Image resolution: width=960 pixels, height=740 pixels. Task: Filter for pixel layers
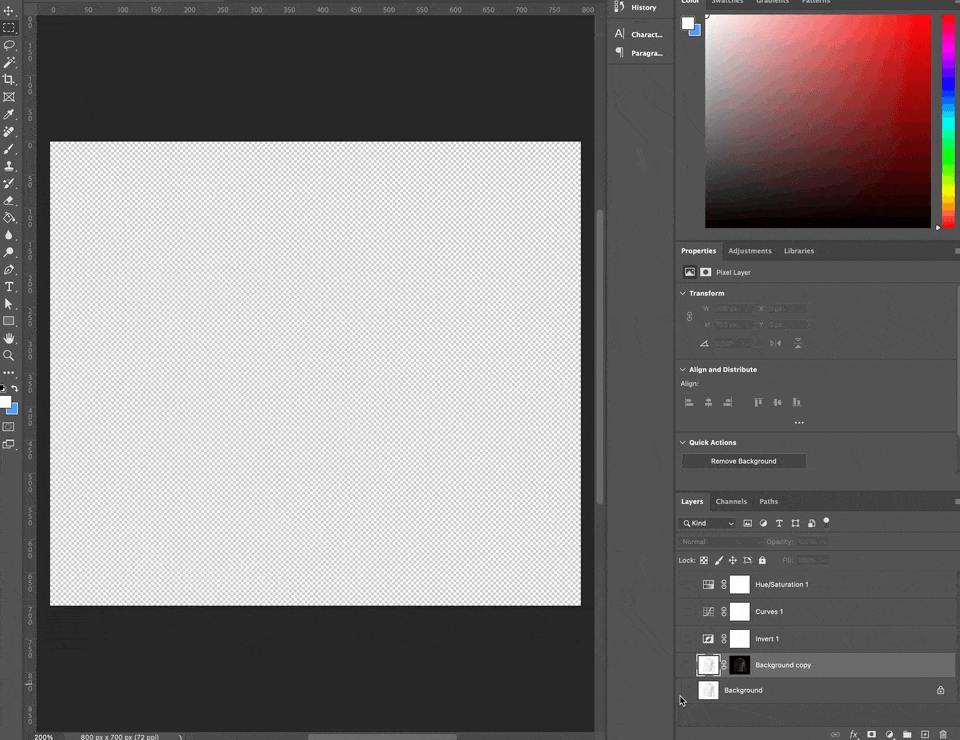[748, 523]
